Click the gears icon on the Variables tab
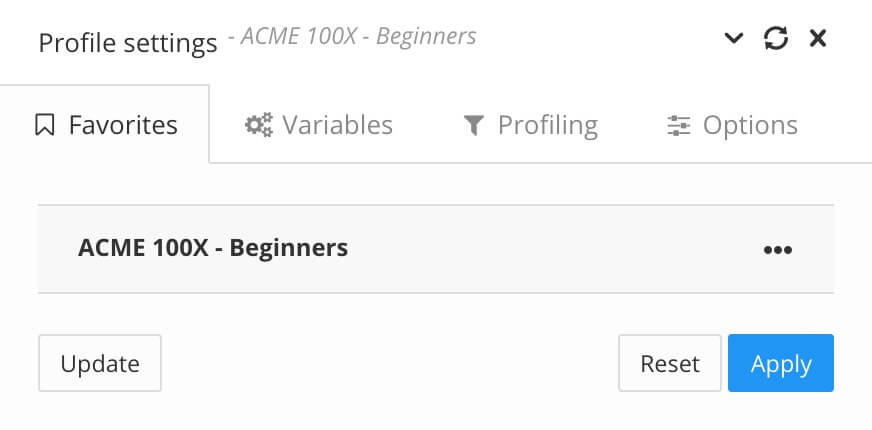This screenshot has height=430, width=872. 259,126
